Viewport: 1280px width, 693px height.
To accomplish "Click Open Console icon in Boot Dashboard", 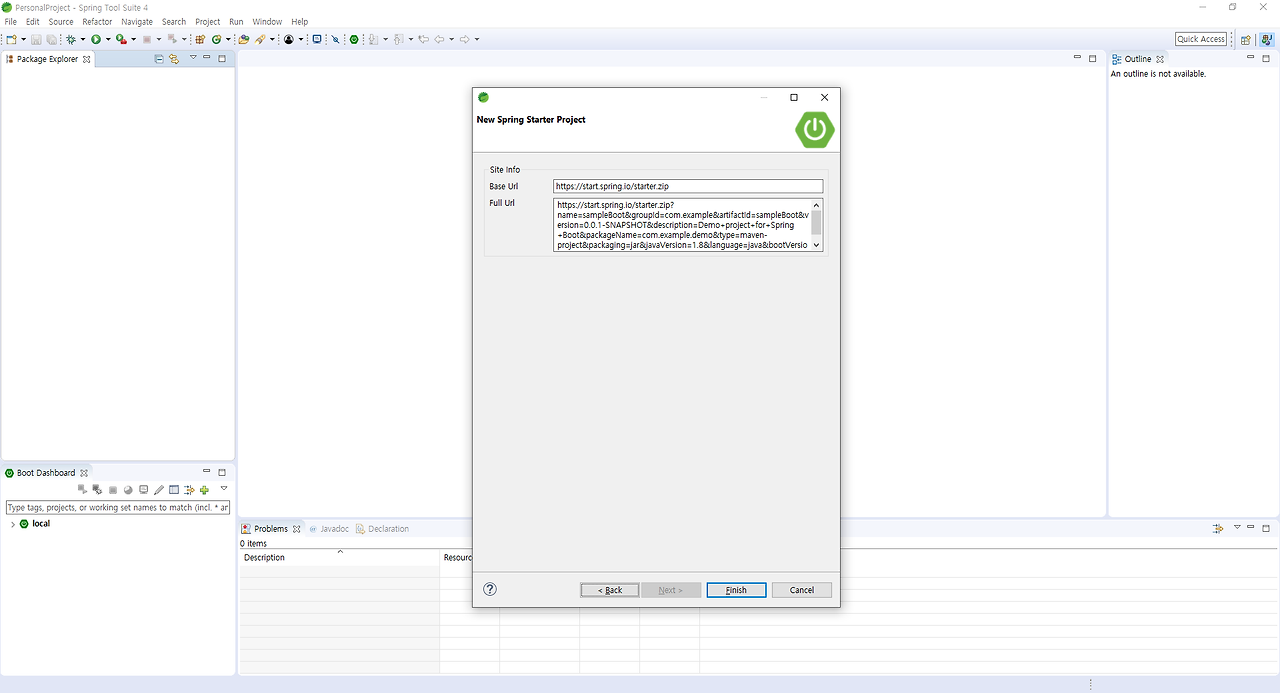I will [x=144, y=489].
